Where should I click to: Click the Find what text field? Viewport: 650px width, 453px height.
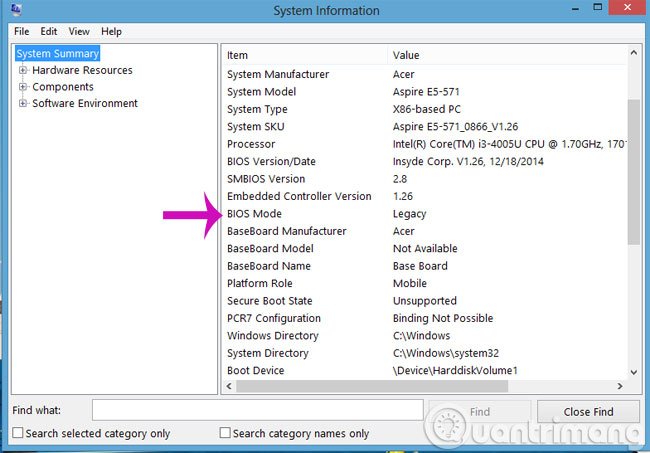[x=257, y=410]
